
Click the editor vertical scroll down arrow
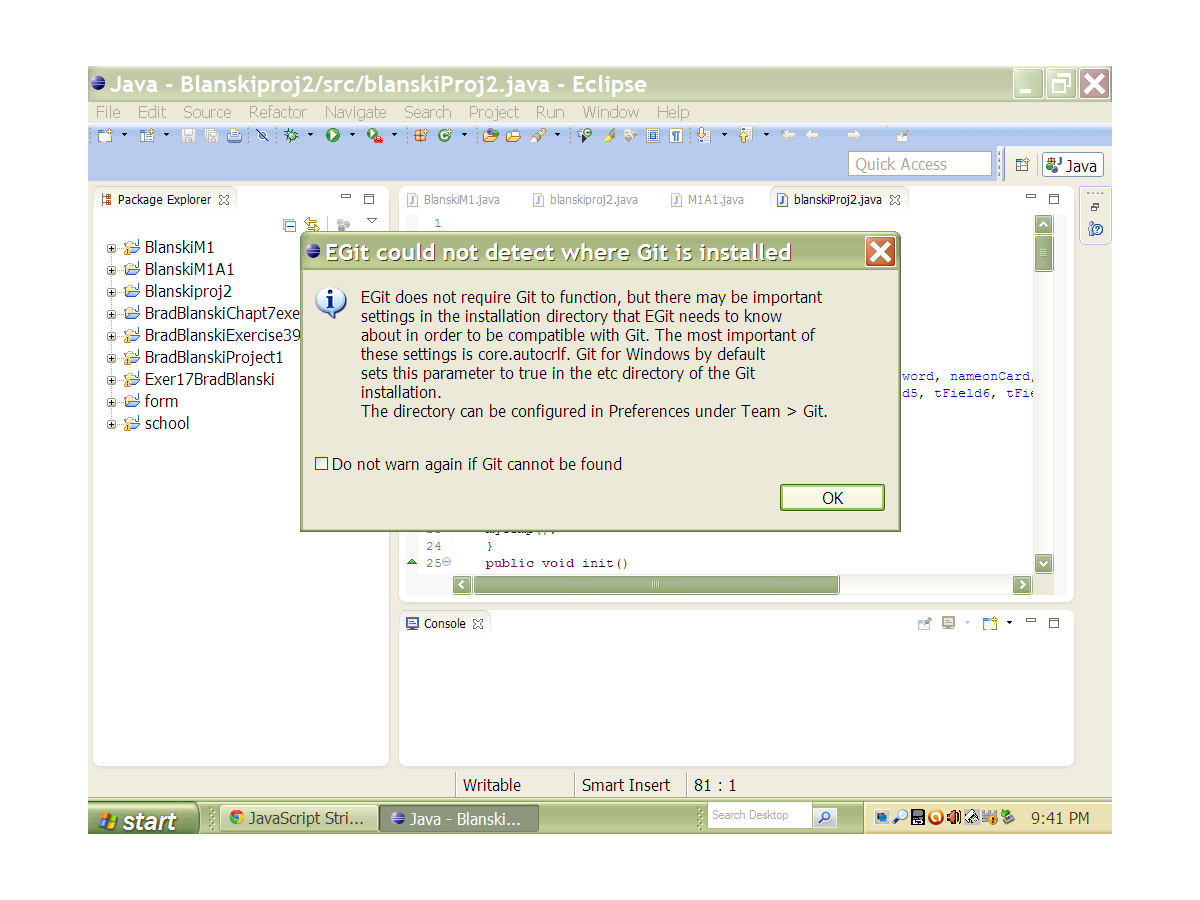[1043, 563]
